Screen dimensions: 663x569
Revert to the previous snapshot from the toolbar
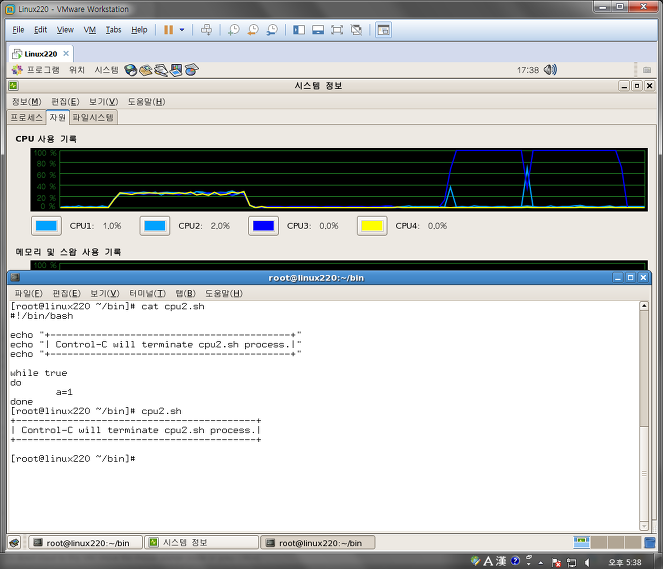pyautogui.click(x=252, y=30)
